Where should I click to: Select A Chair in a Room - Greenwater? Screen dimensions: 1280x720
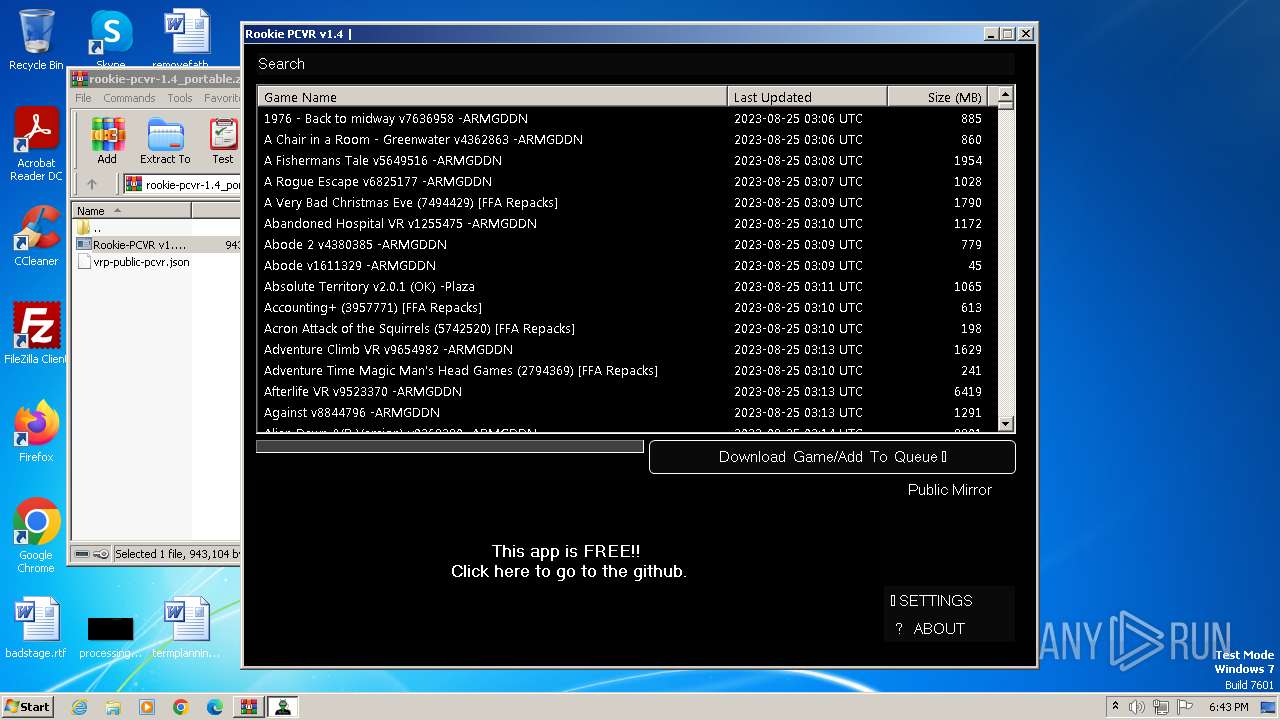click(x=627, y=139)
